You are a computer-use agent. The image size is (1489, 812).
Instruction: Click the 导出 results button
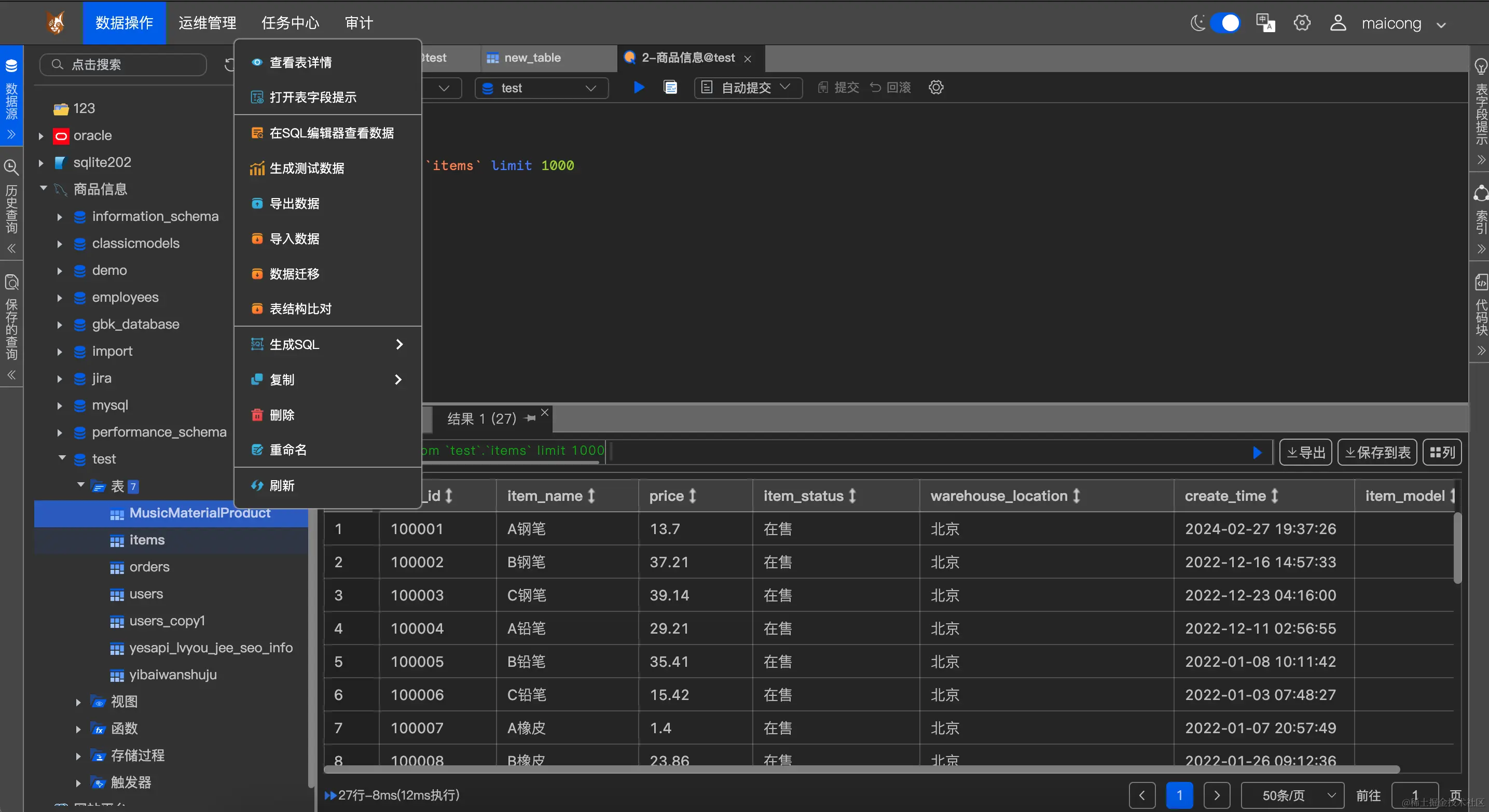[1305, 453]
